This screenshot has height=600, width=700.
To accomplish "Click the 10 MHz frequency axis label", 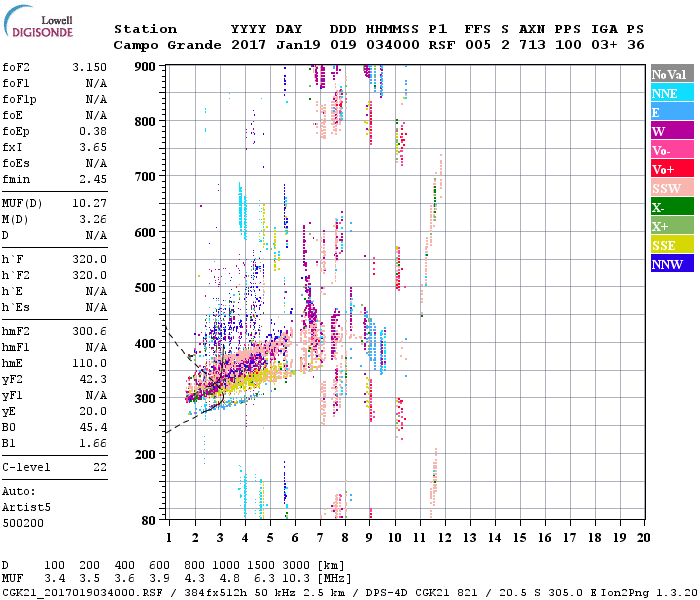I will click(395, 538).
